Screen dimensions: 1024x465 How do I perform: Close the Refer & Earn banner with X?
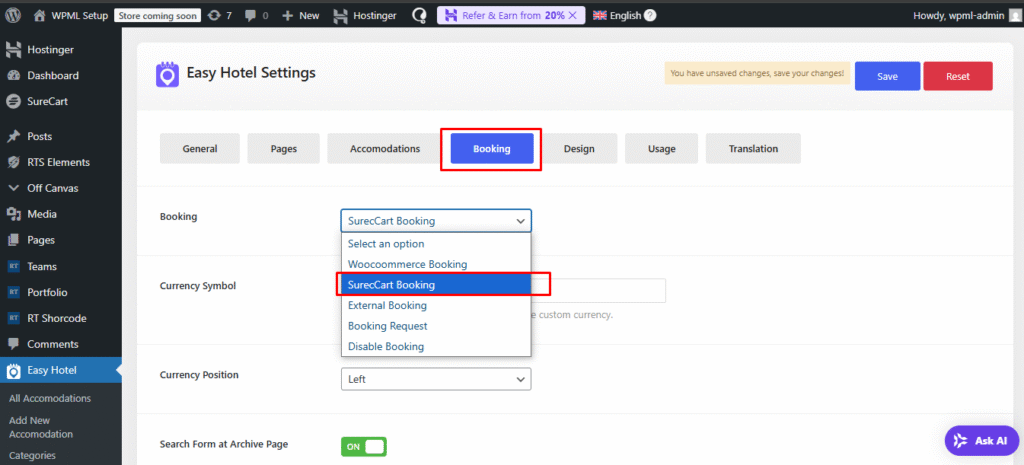tap(572, 15)
